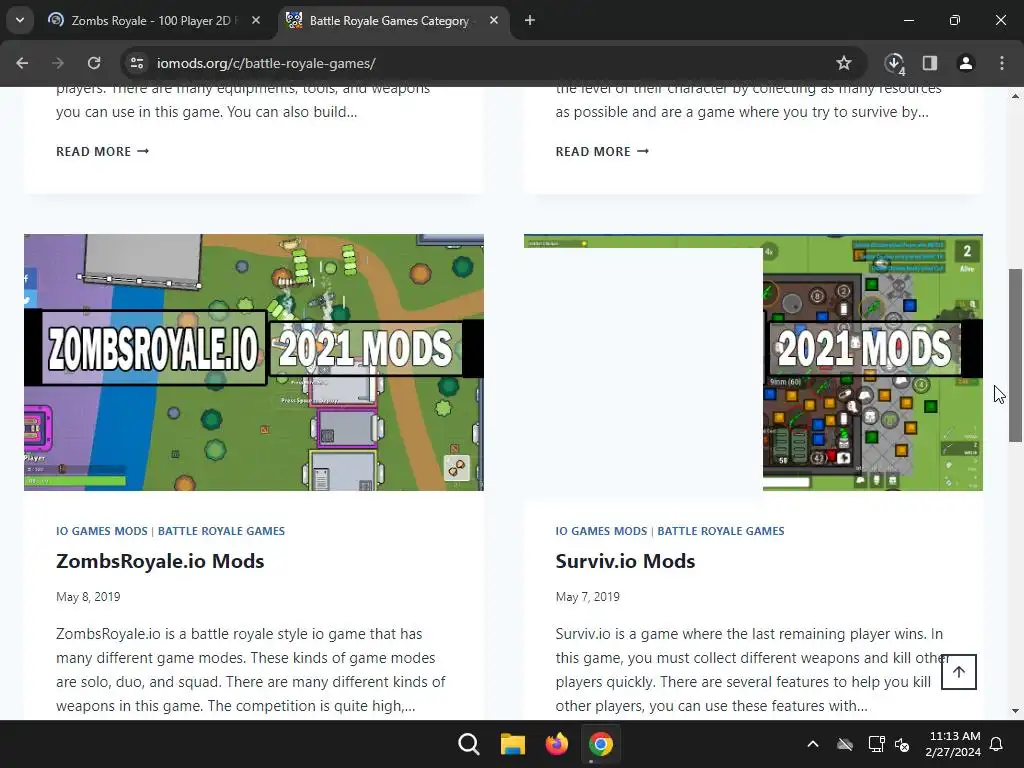This screenshot has width=1024, height=768.
Task: Click the muted volume tray icon
Action: (x=903, y=744)
